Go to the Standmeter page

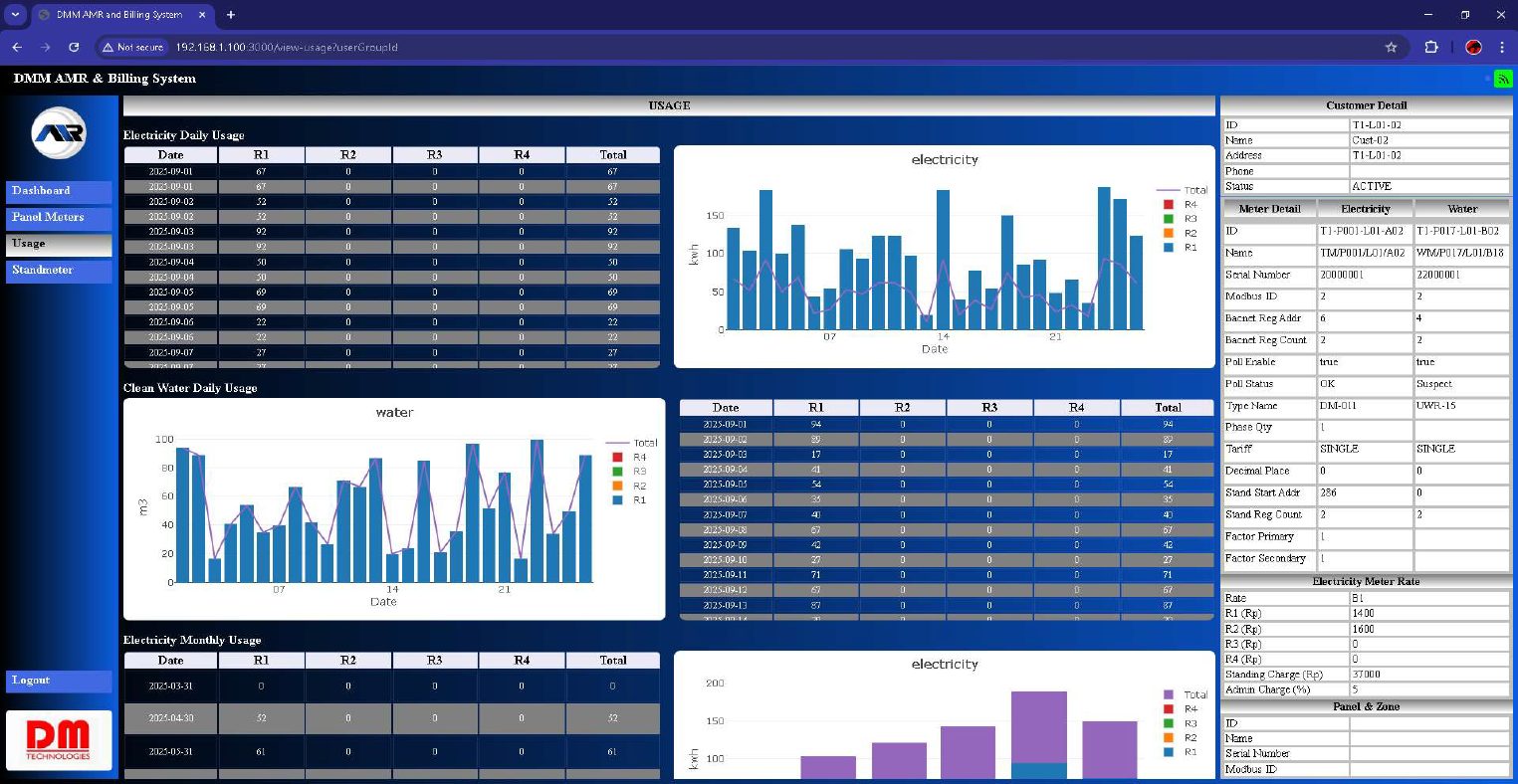pos(59,271)
